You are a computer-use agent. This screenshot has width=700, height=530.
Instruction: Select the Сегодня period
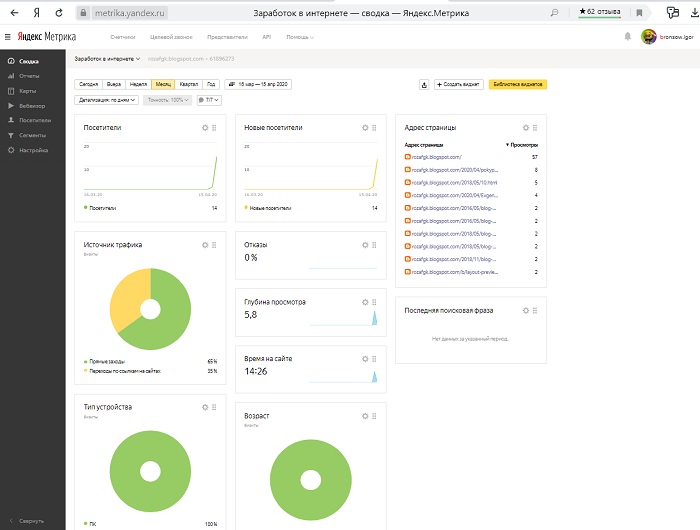click(88, 84)
